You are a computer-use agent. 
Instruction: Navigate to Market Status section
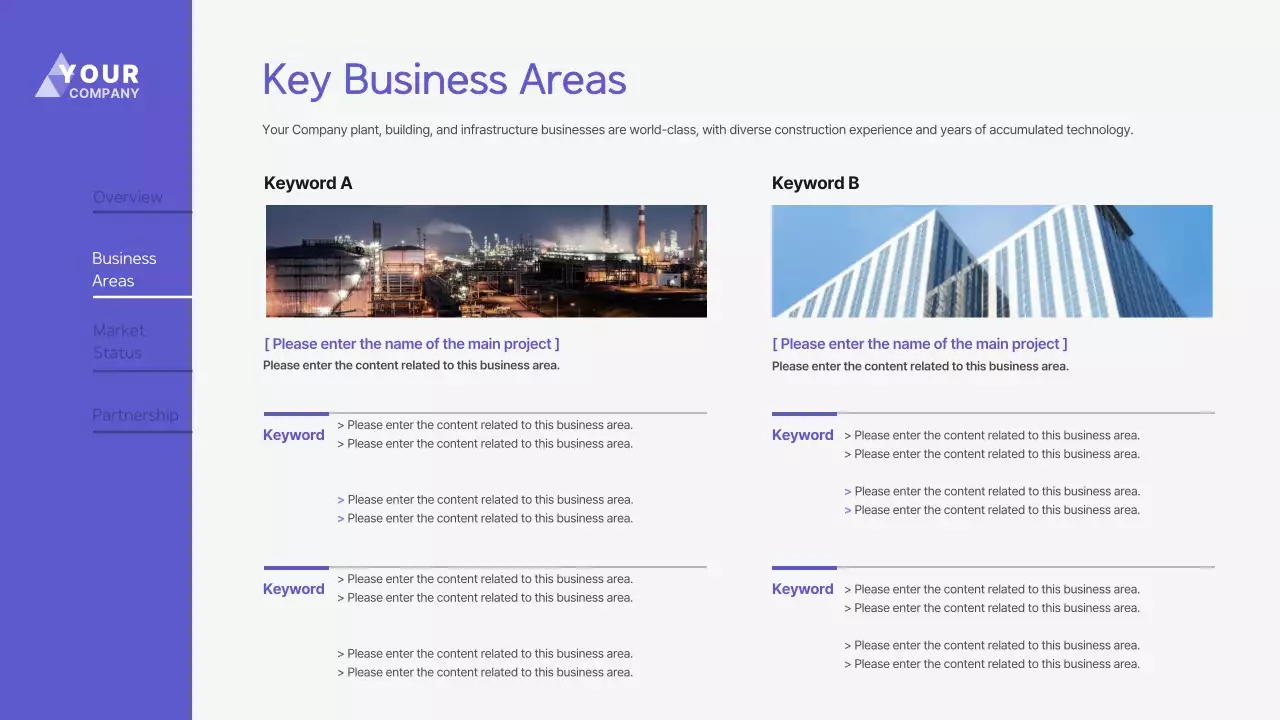click(119, 341)
